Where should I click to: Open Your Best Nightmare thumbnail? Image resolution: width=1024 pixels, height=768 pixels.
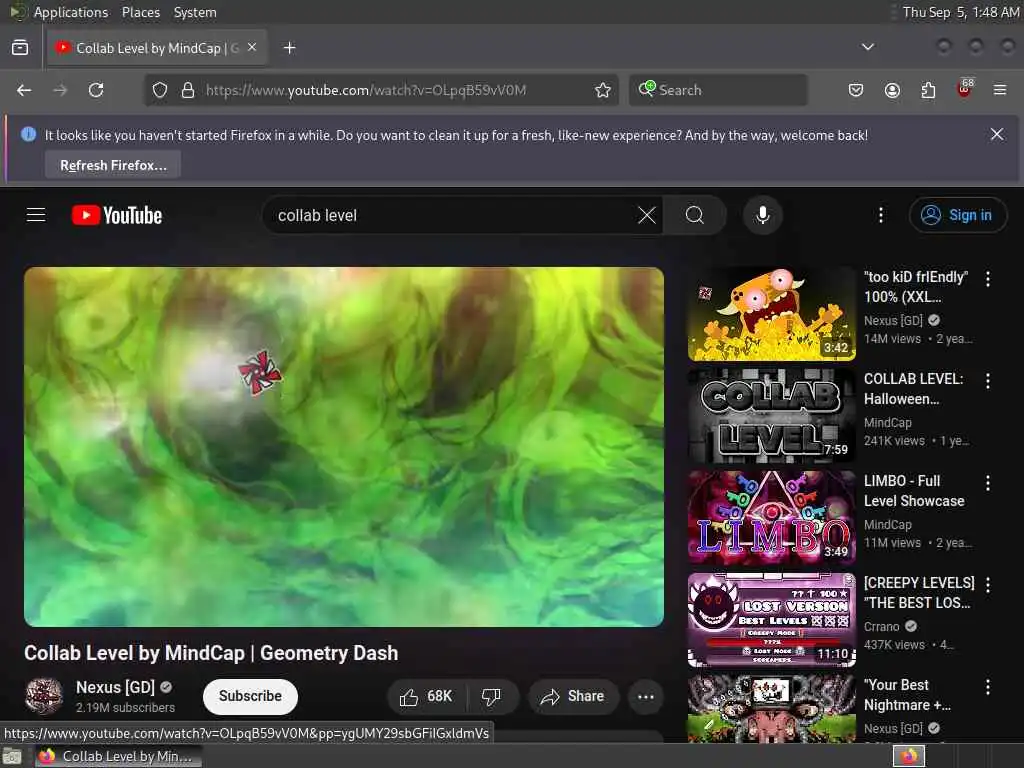(771, 709)
